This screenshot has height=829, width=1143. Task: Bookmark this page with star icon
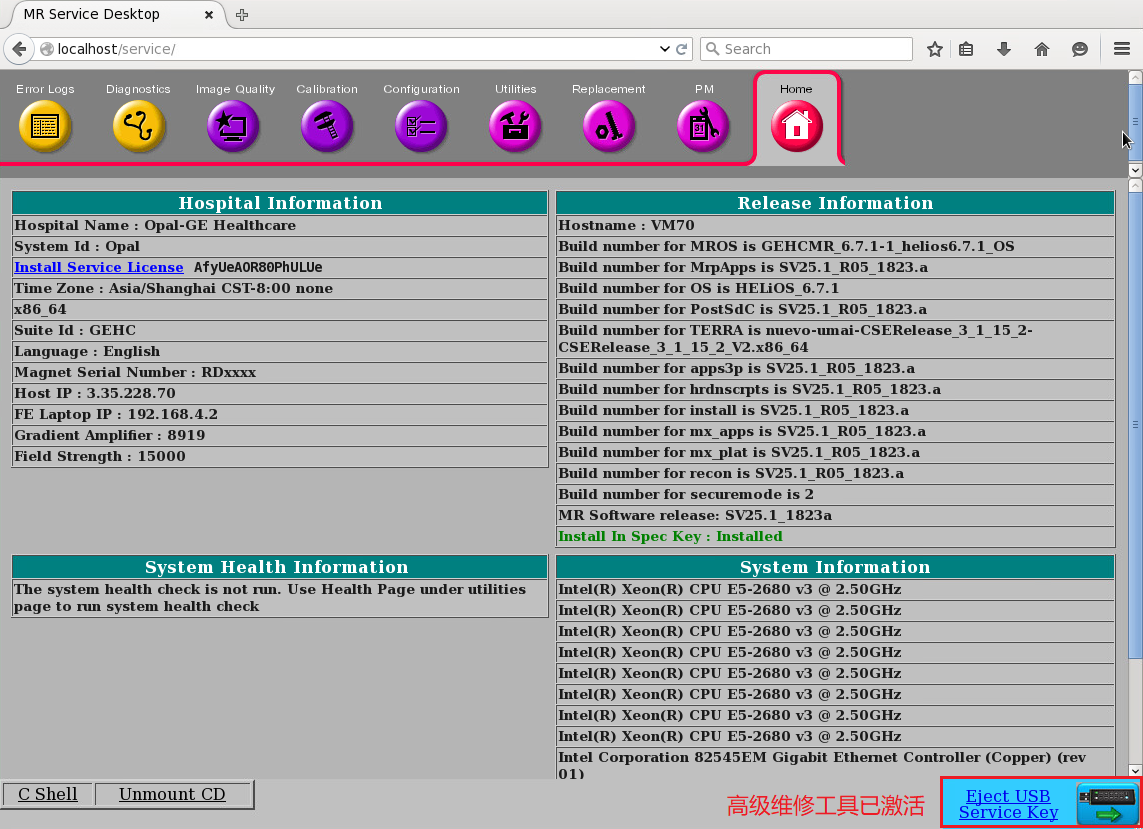[934, 49]
